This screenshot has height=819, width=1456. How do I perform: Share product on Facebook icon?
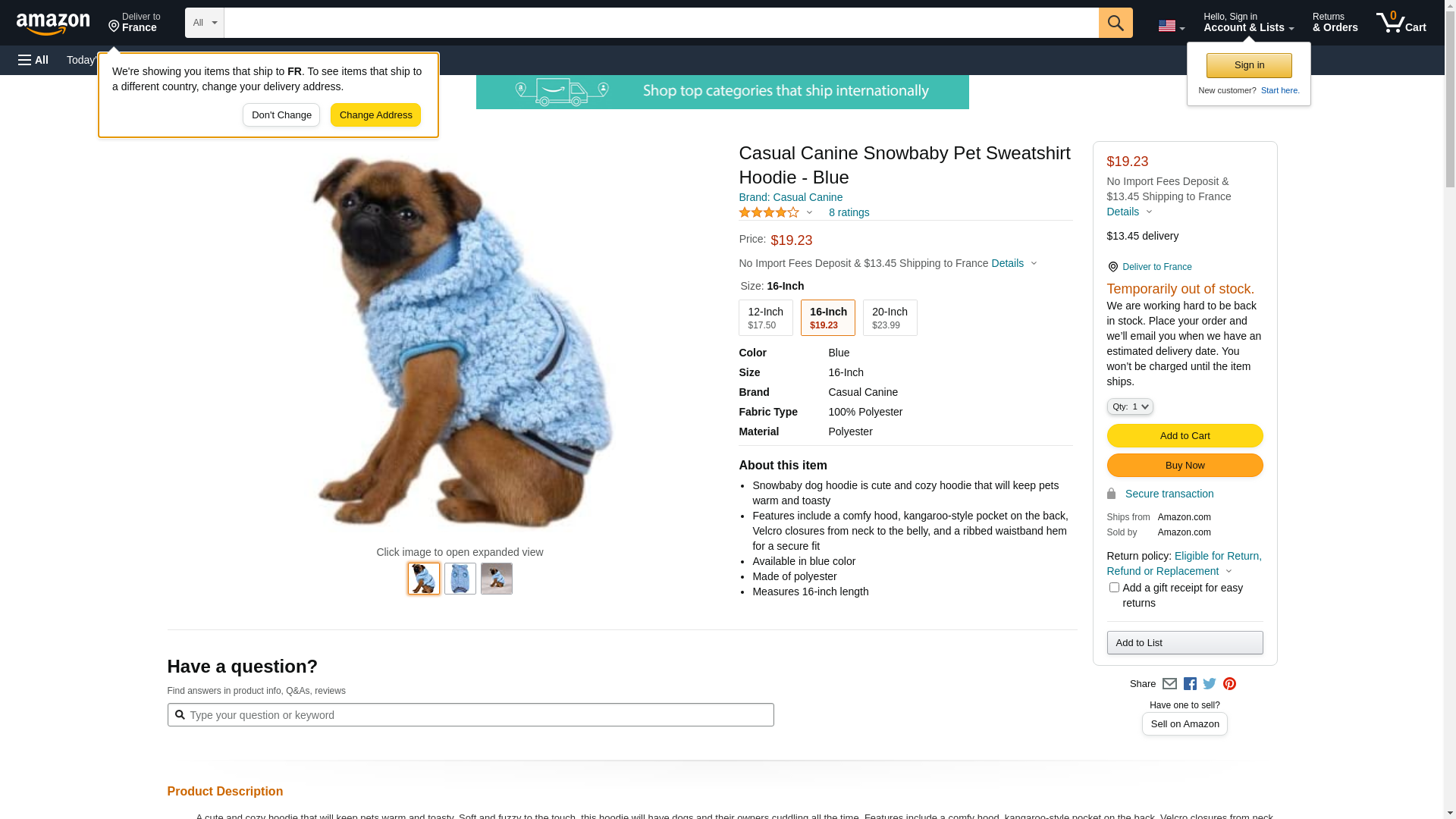coord(1190,684)
